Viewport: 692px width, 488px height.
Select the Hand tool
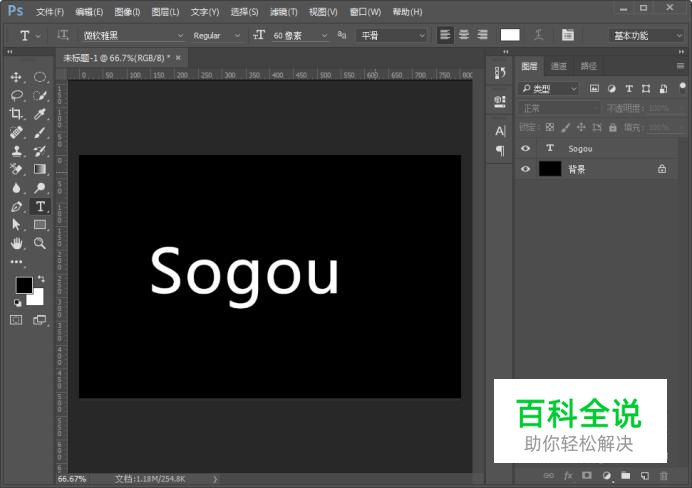click(x=16, y=243)
